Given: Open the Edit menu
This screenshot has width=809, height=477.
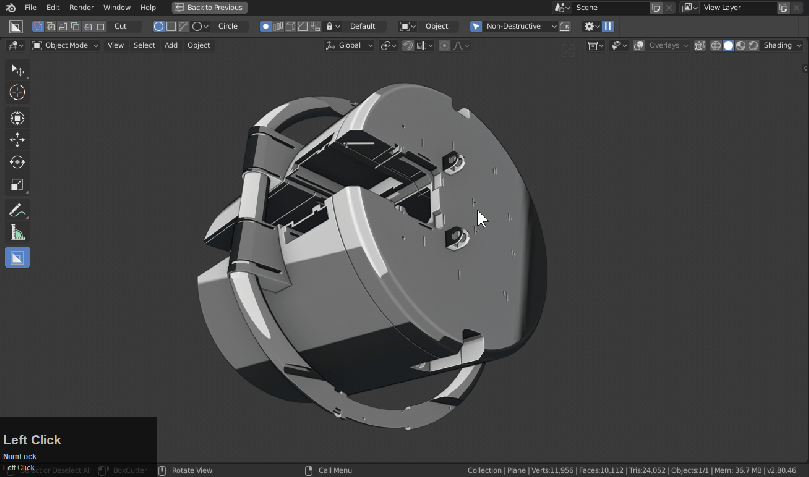Looking at the screenshot, I should pyautogui.click(x=52, y=7).
